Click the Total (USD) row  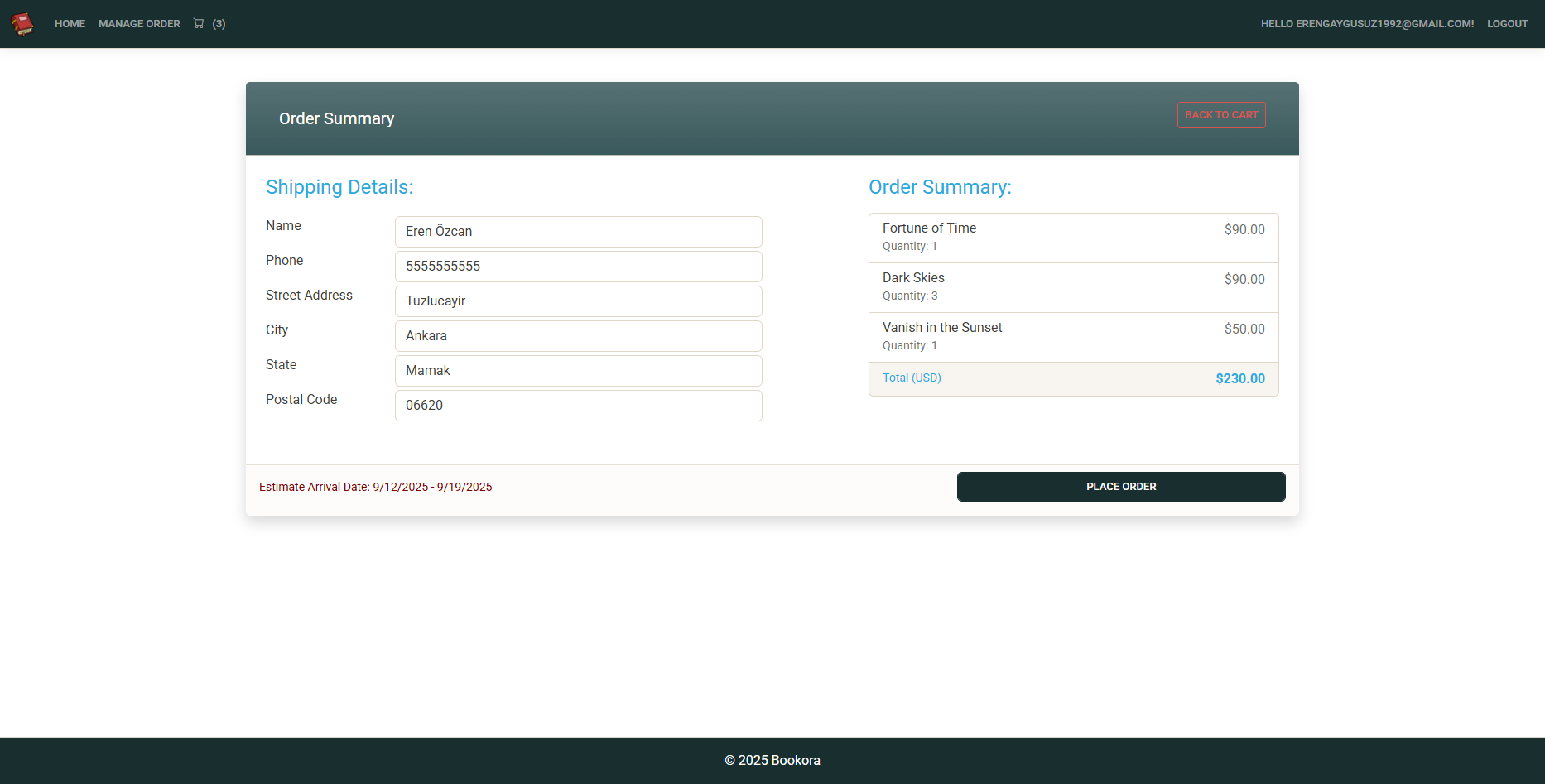coord(1074,379)
